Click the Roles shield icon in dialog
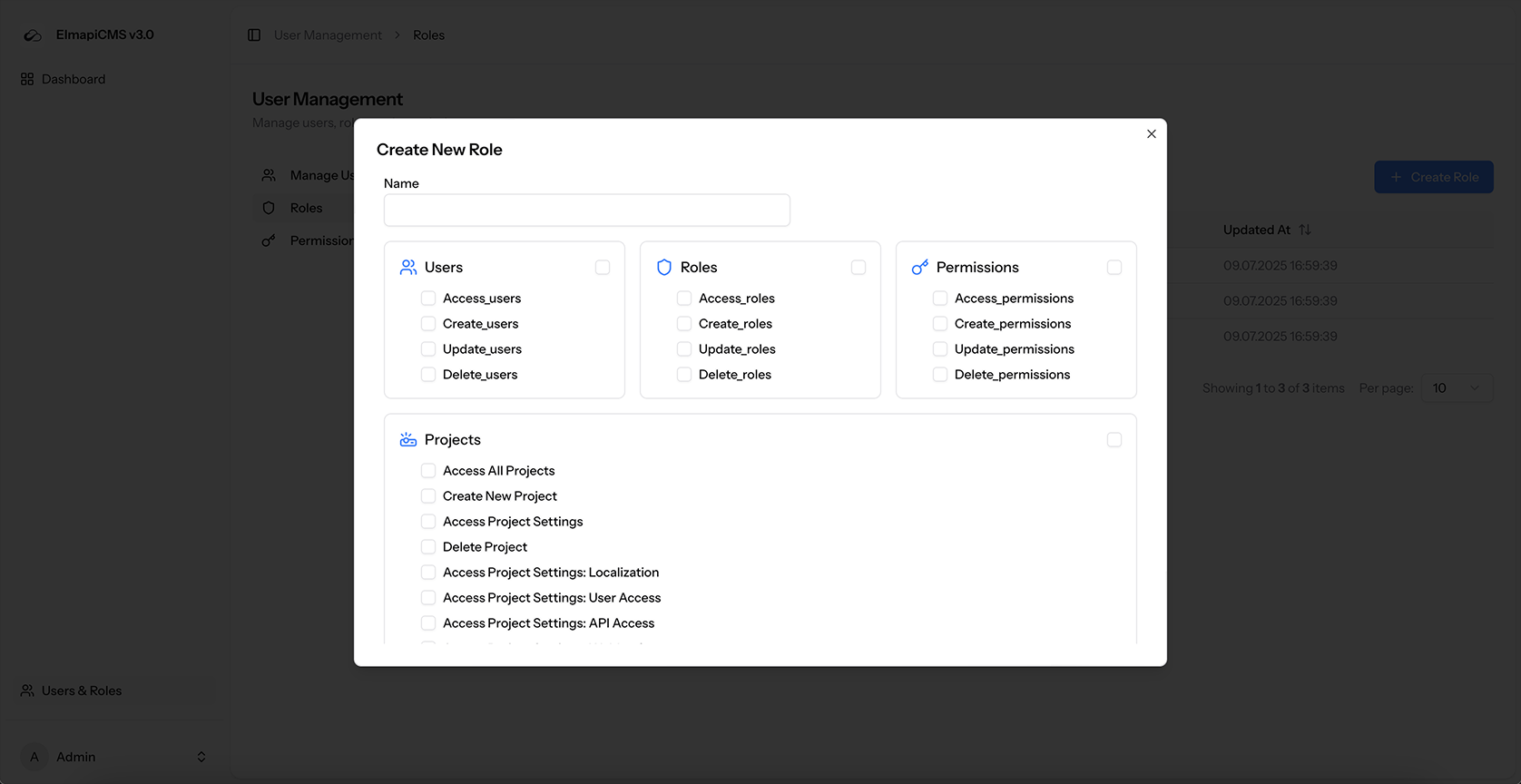The height and width of the screenshot is (784, 1521). tap(664, 268)
